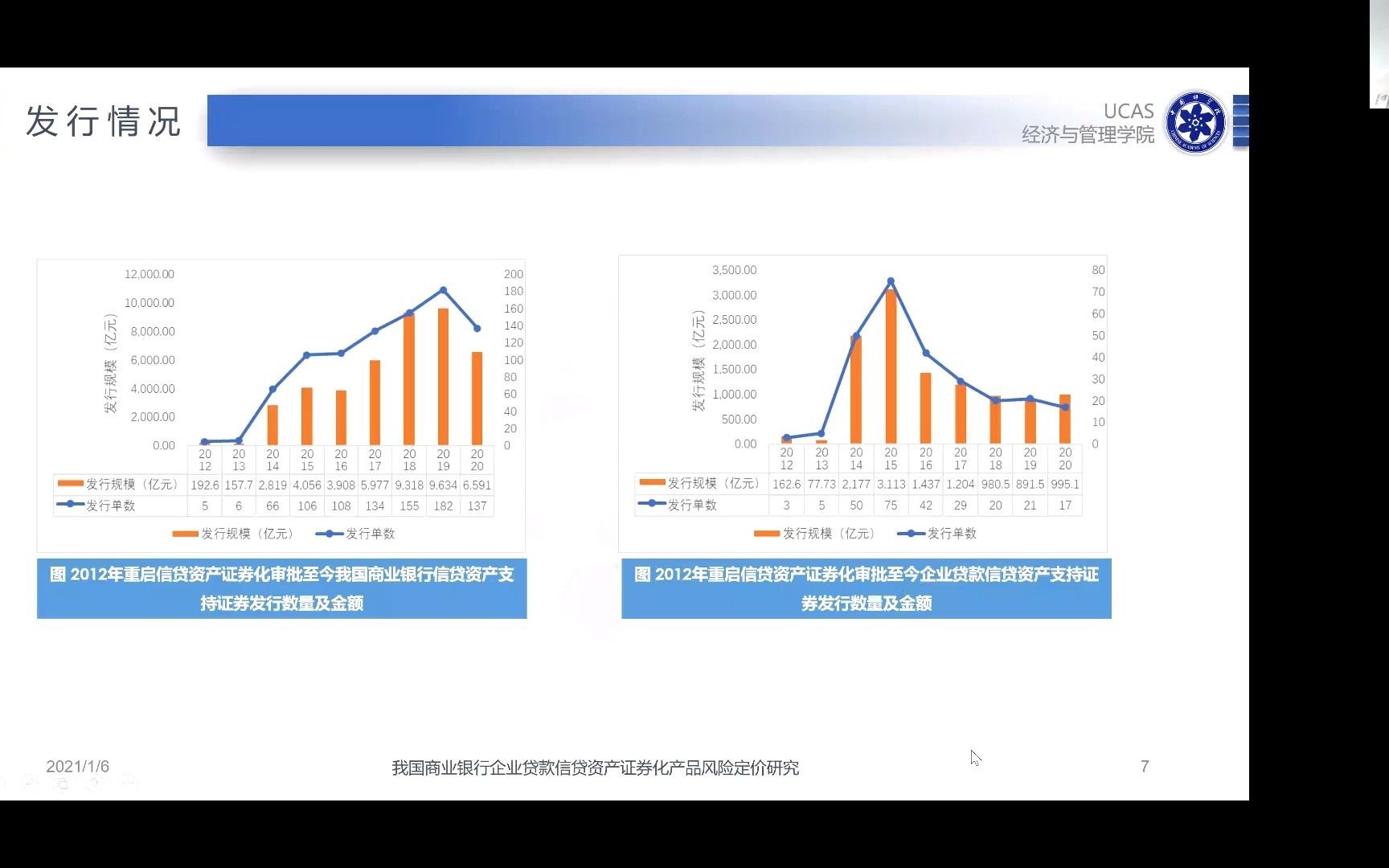The height and width of the screenshot is (868, 1389).
Task: Click the 12,000.00 axis label on left chart
Action: (149, 274)
